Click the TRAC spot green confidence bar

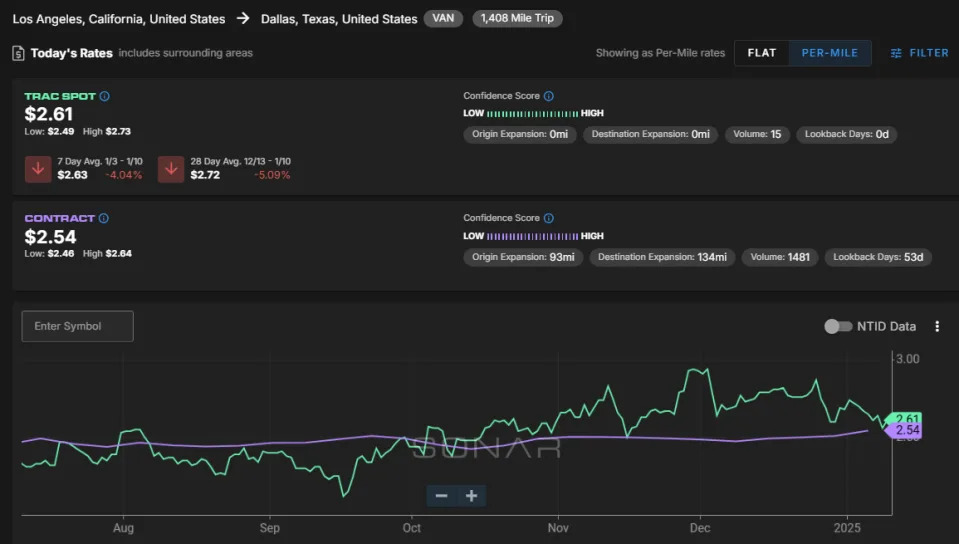tap(533, 114)
